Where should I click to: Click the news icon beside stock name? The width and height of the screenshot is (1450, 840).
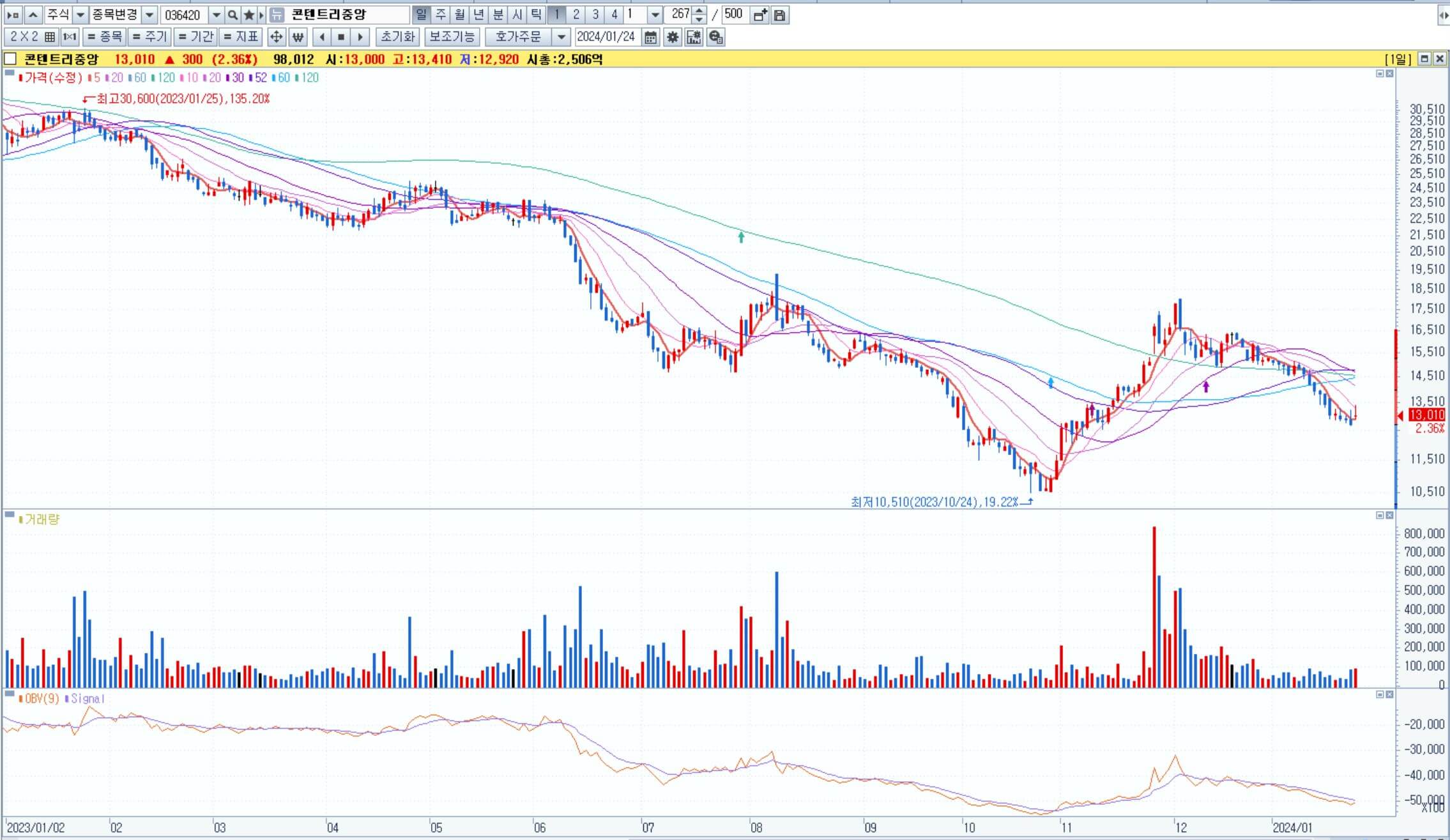277,15
